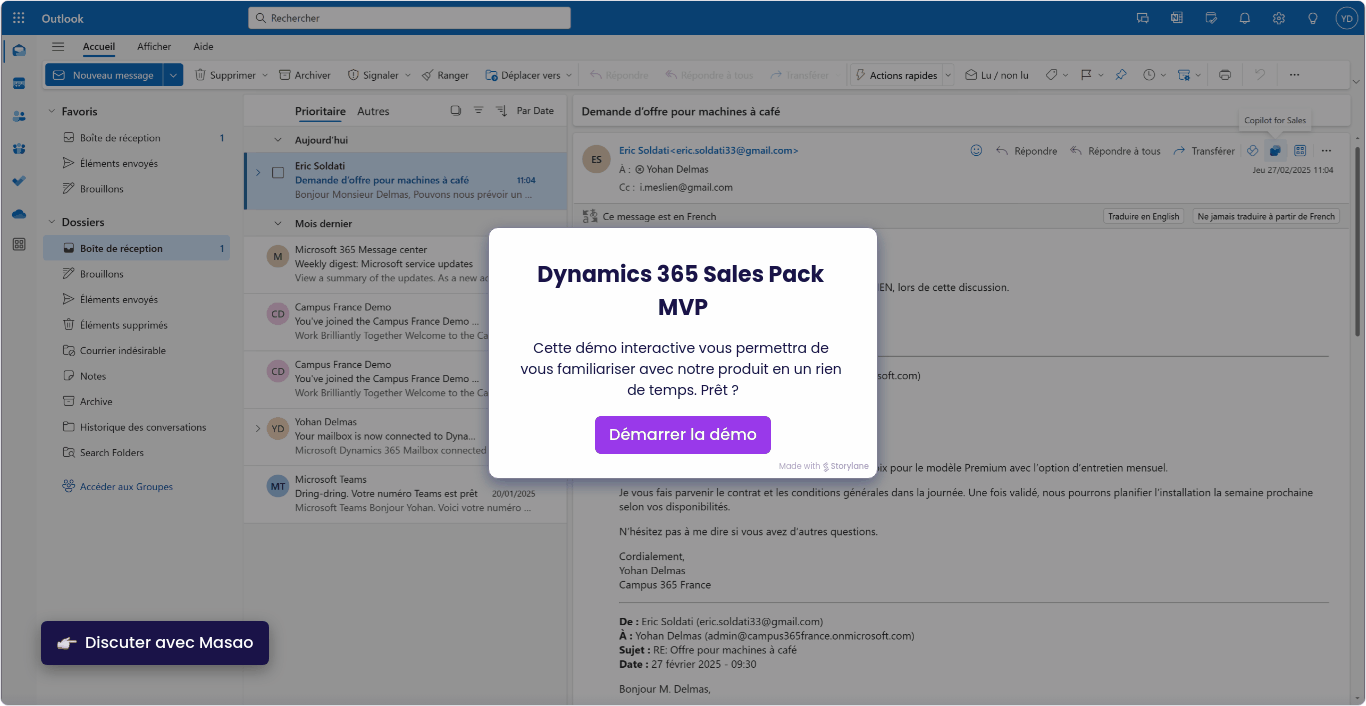This screenshot has width=1366, height=706.
Task: Open the app launcher grid icon
Action: coord(19,18)
